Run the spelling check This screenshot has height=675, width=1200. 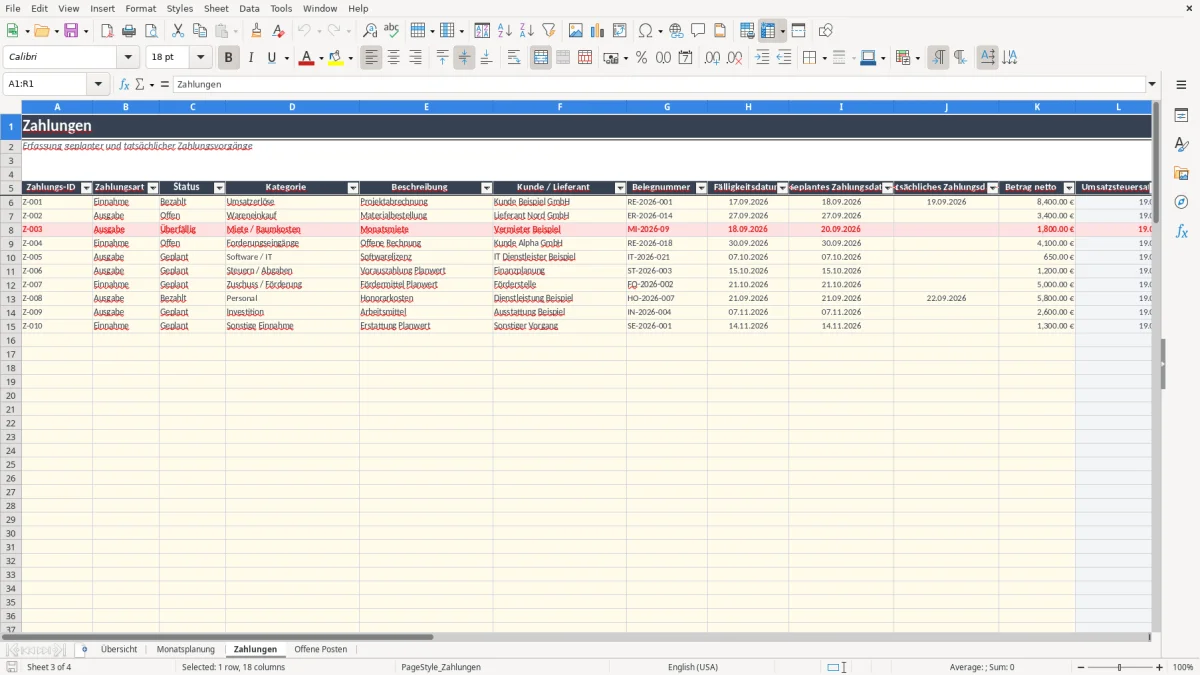[392, 31]
